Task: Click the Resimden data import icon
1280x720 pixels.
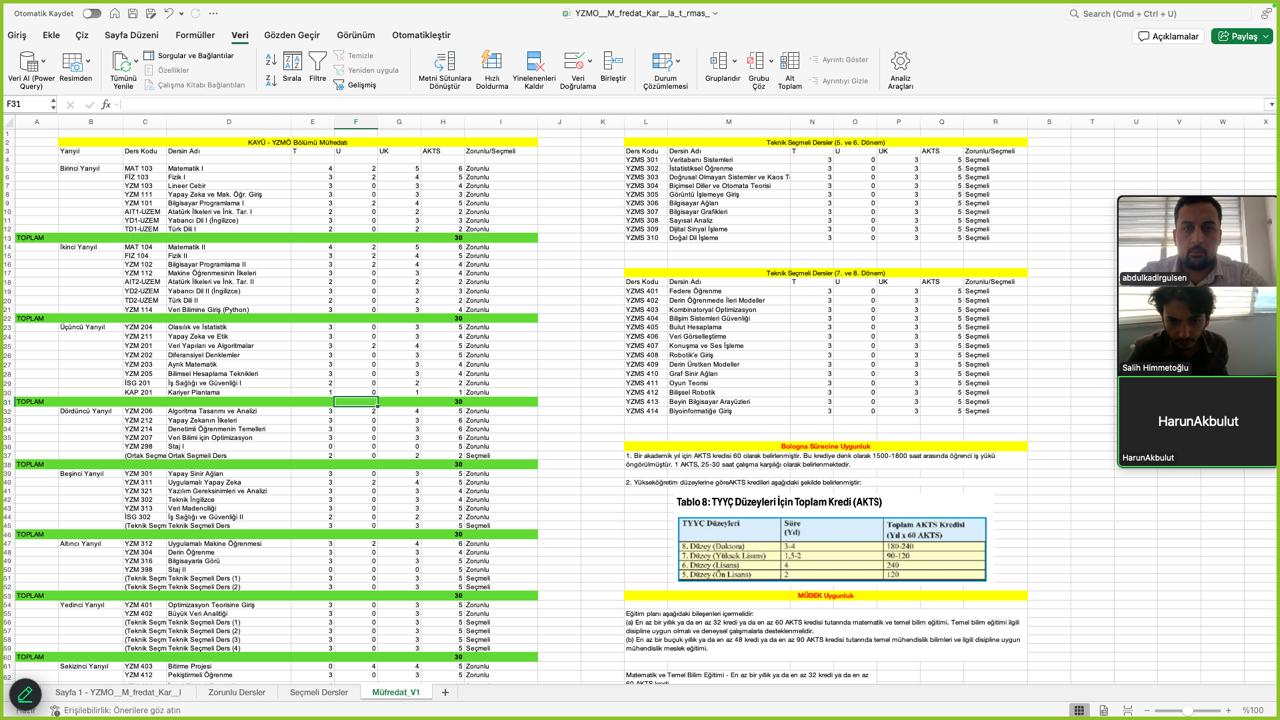Action: 71,63
